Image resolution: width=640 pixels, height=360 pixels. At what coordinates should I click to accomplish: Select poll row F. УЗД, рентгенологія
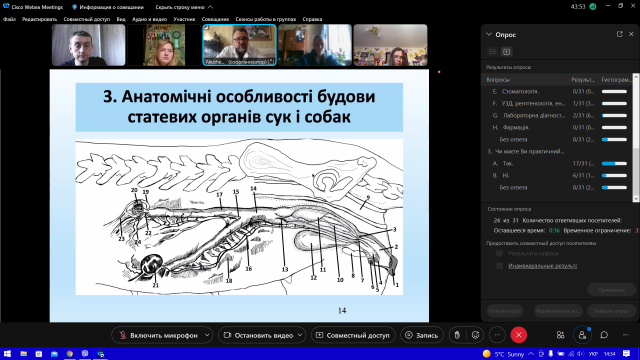558,103
